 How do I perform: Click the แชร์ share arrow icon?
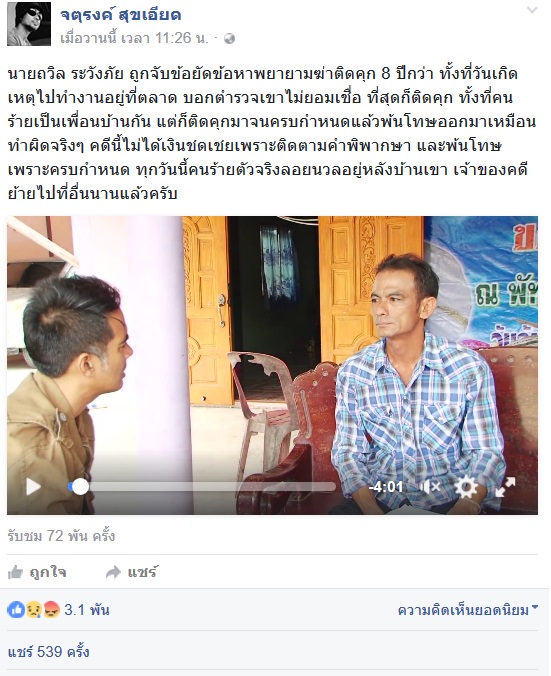113,573
